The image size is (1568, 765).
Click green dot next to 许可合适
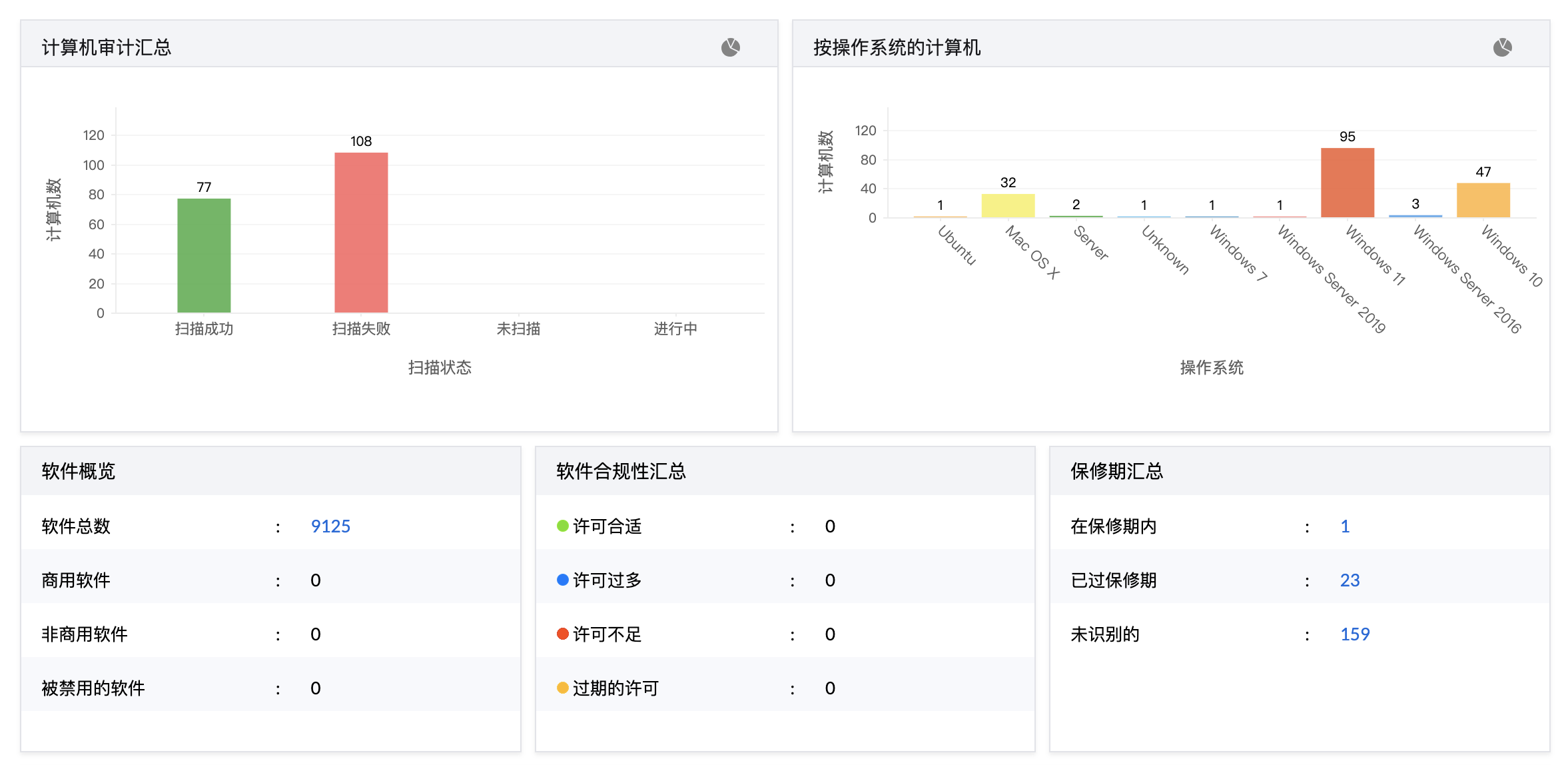[562, 526]
